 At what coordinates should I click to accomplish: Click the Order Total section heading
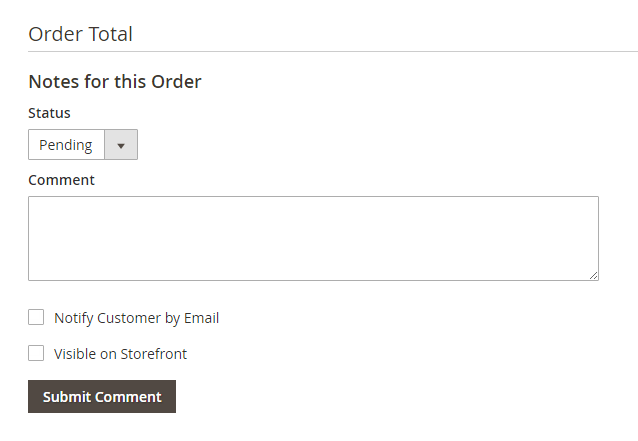click(x=81, y=34)
